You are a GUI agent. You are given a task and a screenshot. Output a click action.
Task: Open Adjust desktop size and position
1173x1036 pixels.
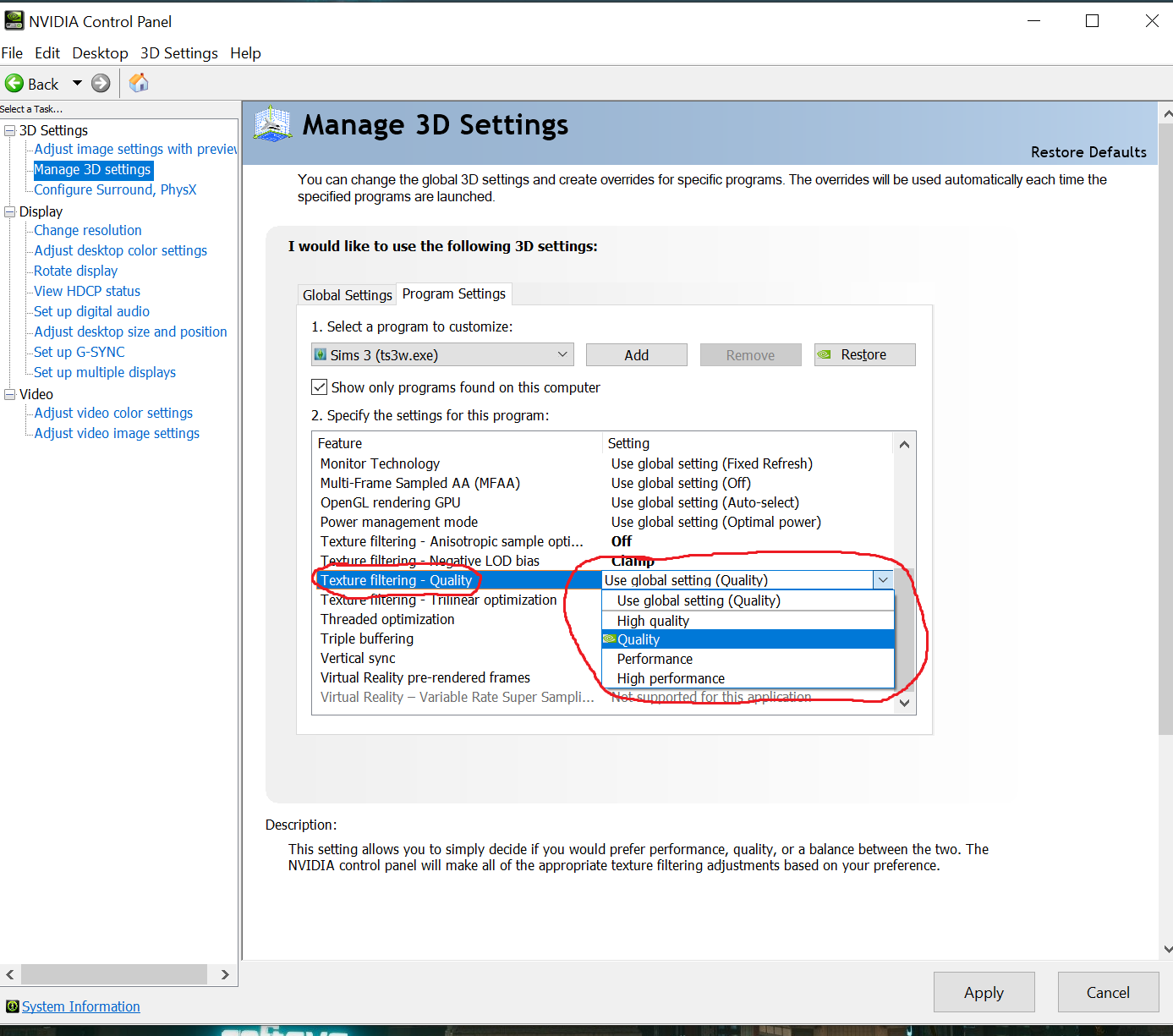(131, 332)
